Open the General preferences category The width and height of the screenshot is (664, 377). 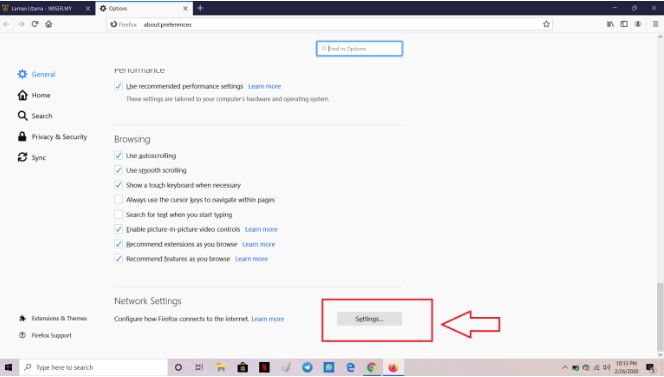[36, 74]
